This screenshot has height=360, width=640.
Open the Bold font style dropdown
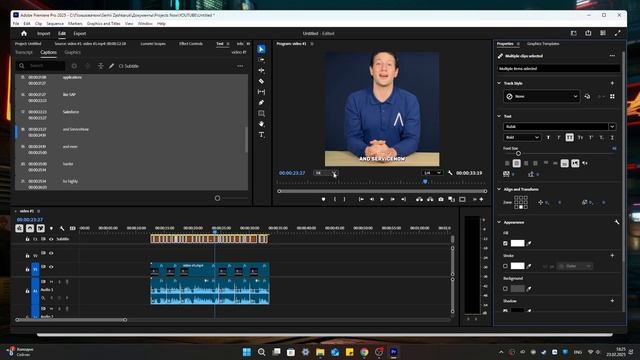(522, 138)
